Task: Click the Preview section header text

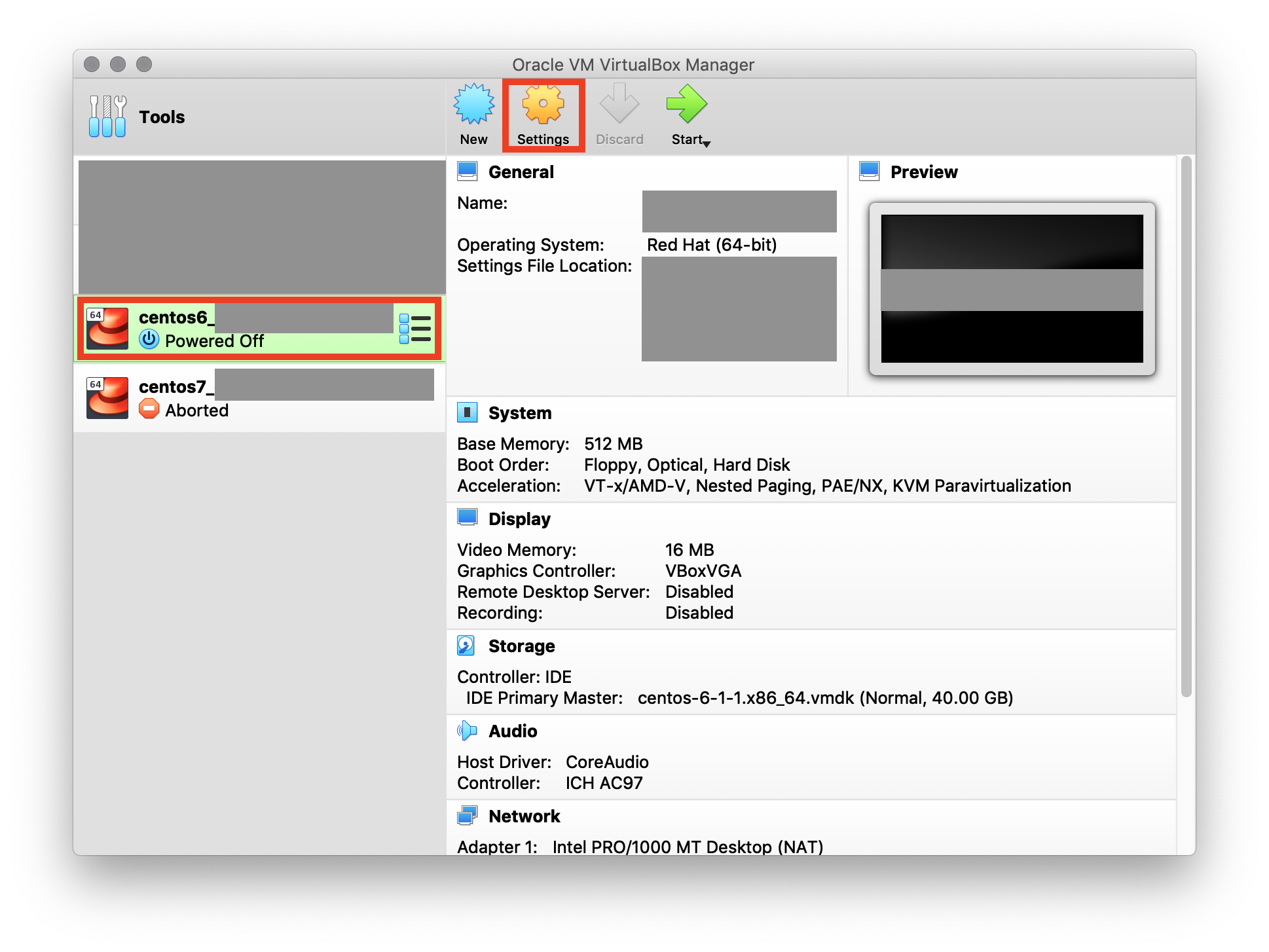Action: coord(924,172)
